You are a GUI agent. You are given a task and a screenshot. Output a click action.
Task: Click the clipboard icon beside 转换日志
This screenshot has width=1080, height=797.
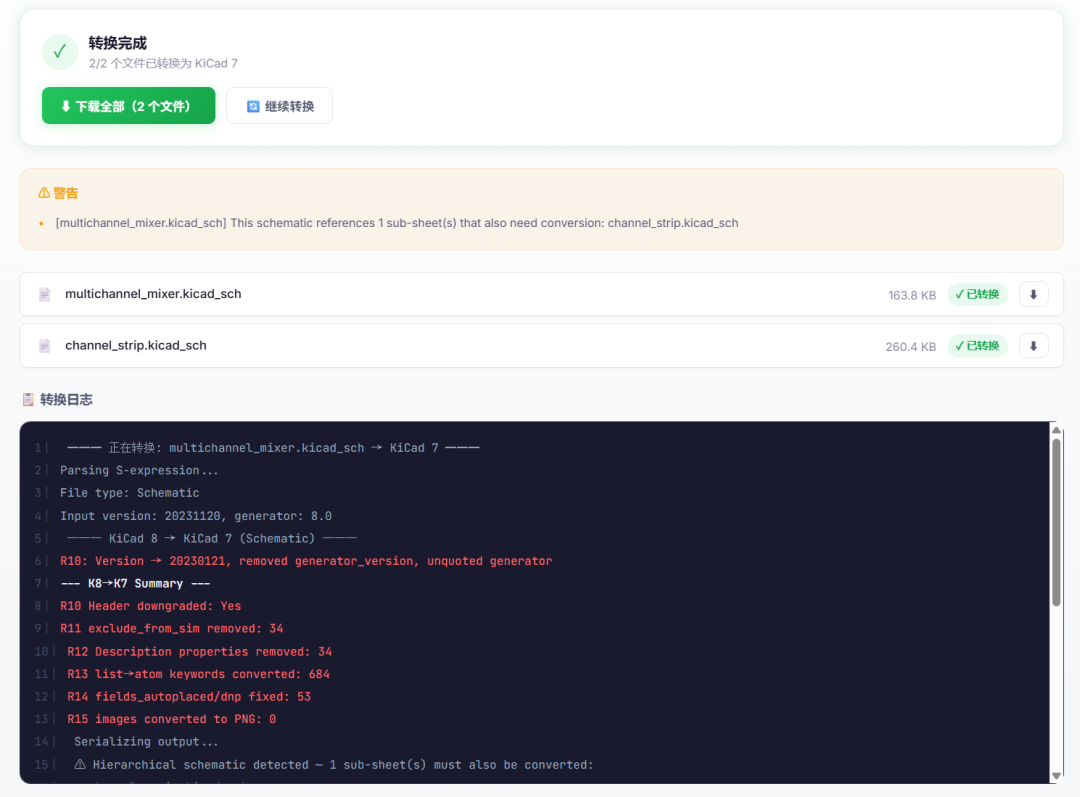[28, 400]
